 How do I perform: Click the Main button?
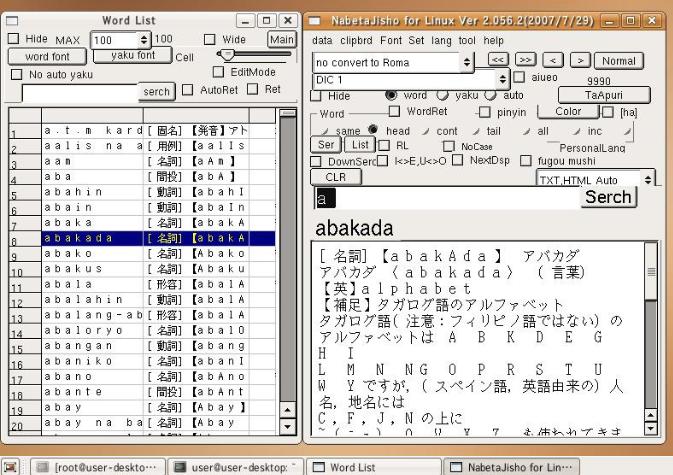(x=282, y=39)
